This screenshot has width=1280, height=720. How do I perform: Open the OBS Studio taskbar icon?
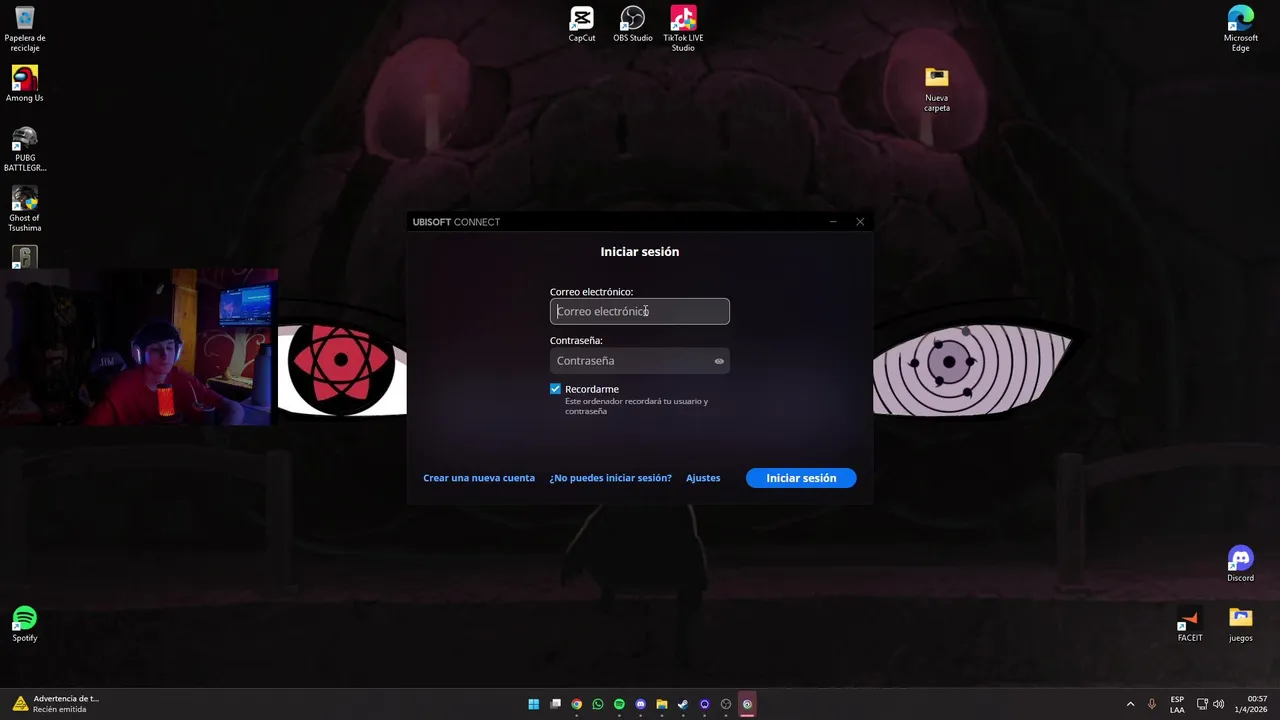[726, 704]
